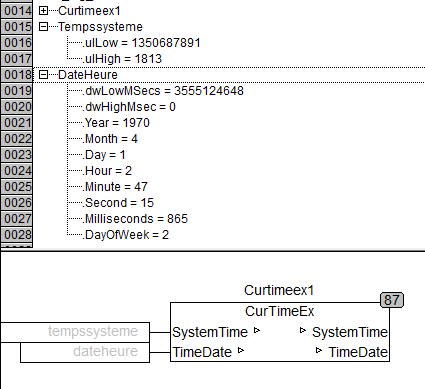425x389 pixels.
Task: Click the SystemTime output pin arrow
Action: click(x=303, y=330)
